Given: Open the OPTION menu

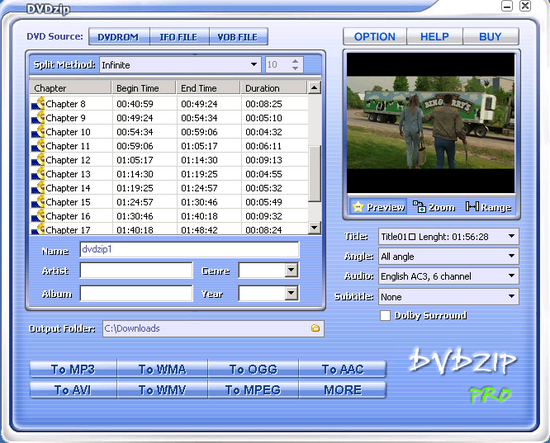Looking at the screenshot, I should (375, 36).
